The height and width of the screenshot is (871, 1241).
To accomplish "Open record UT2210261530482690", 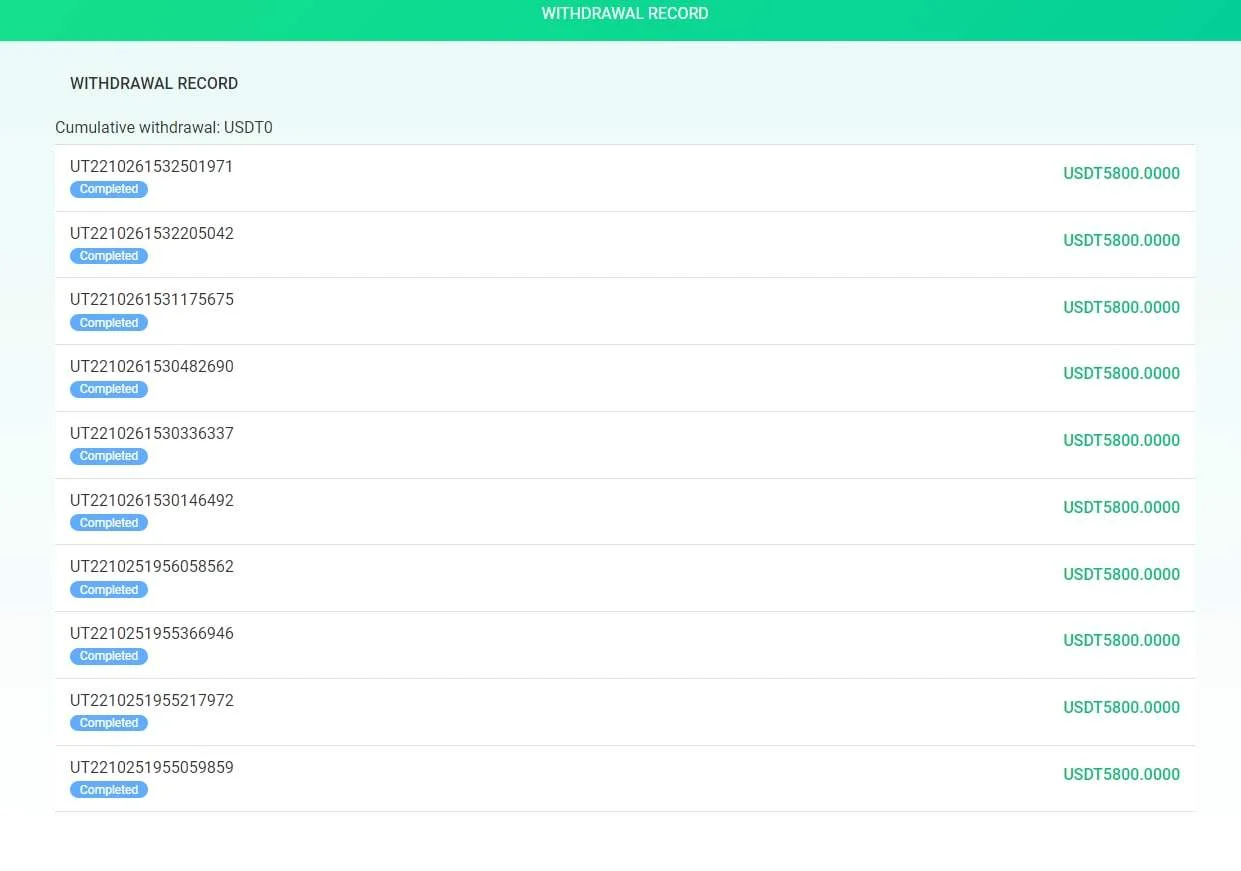I will (x=625, y=378).
